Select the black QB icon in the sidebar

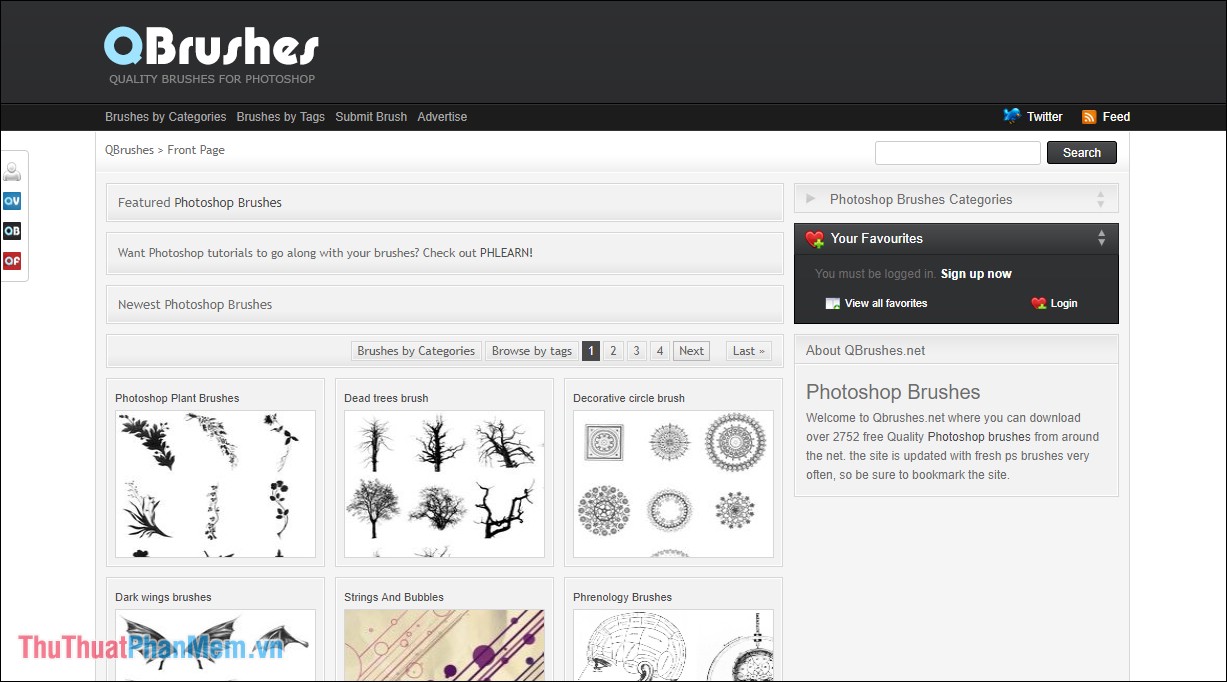click(x=12, y=231)
